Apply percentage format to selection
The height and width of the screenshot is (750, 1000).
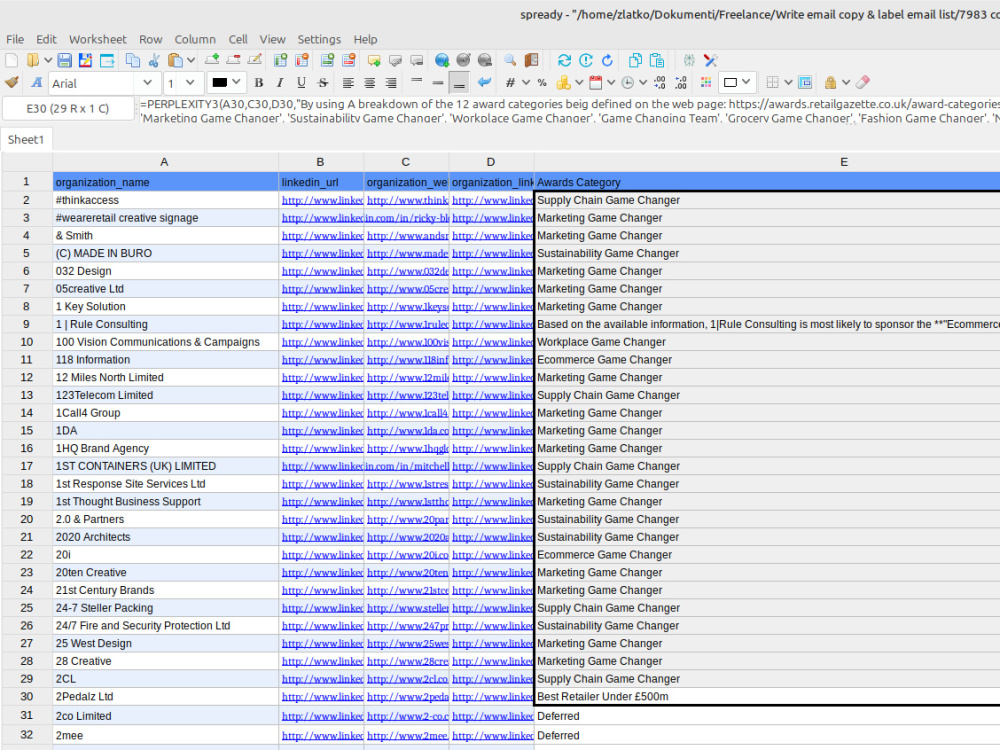click(x=542, y=82)
